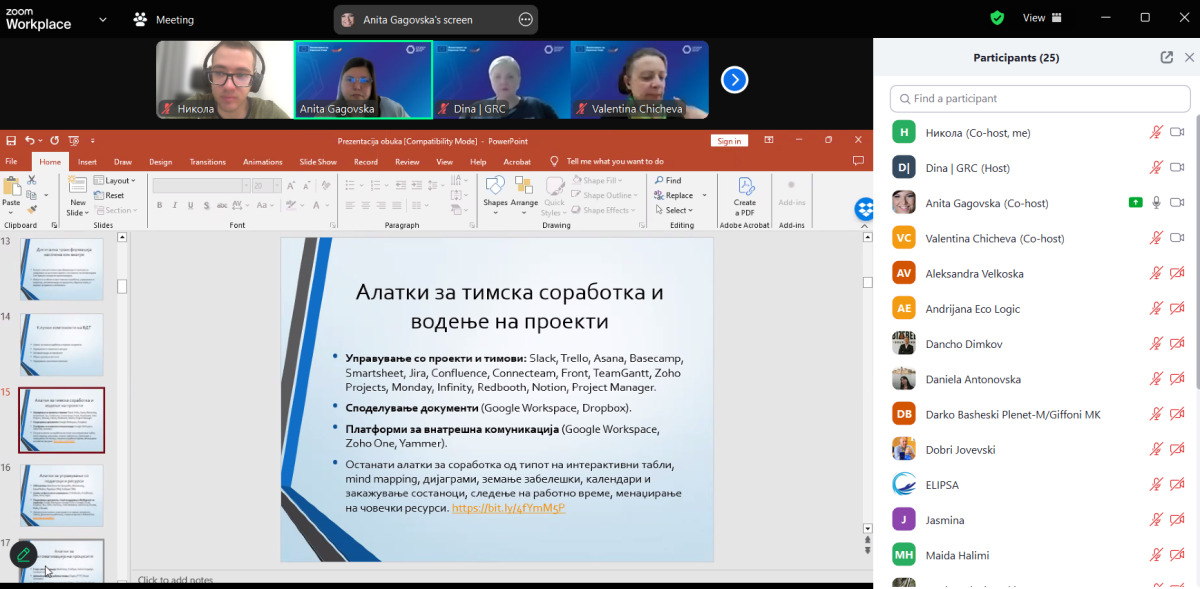Screen dimensions: 1200x589
Task: Open the Zoom View dropdown
Action: pyautogui.click(x=1041, y=18)
